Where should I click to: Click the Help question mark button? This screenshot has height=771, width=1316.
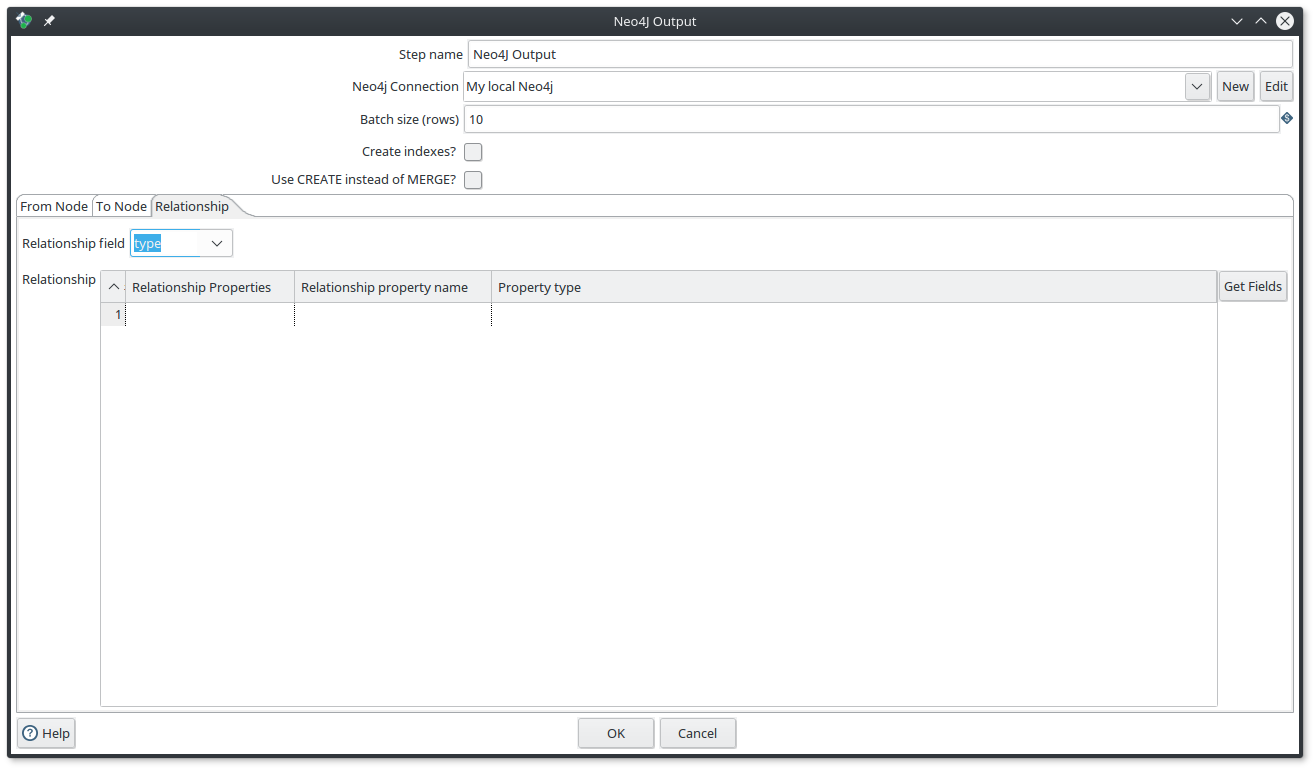pyautogui.click(x=46, y=733)
